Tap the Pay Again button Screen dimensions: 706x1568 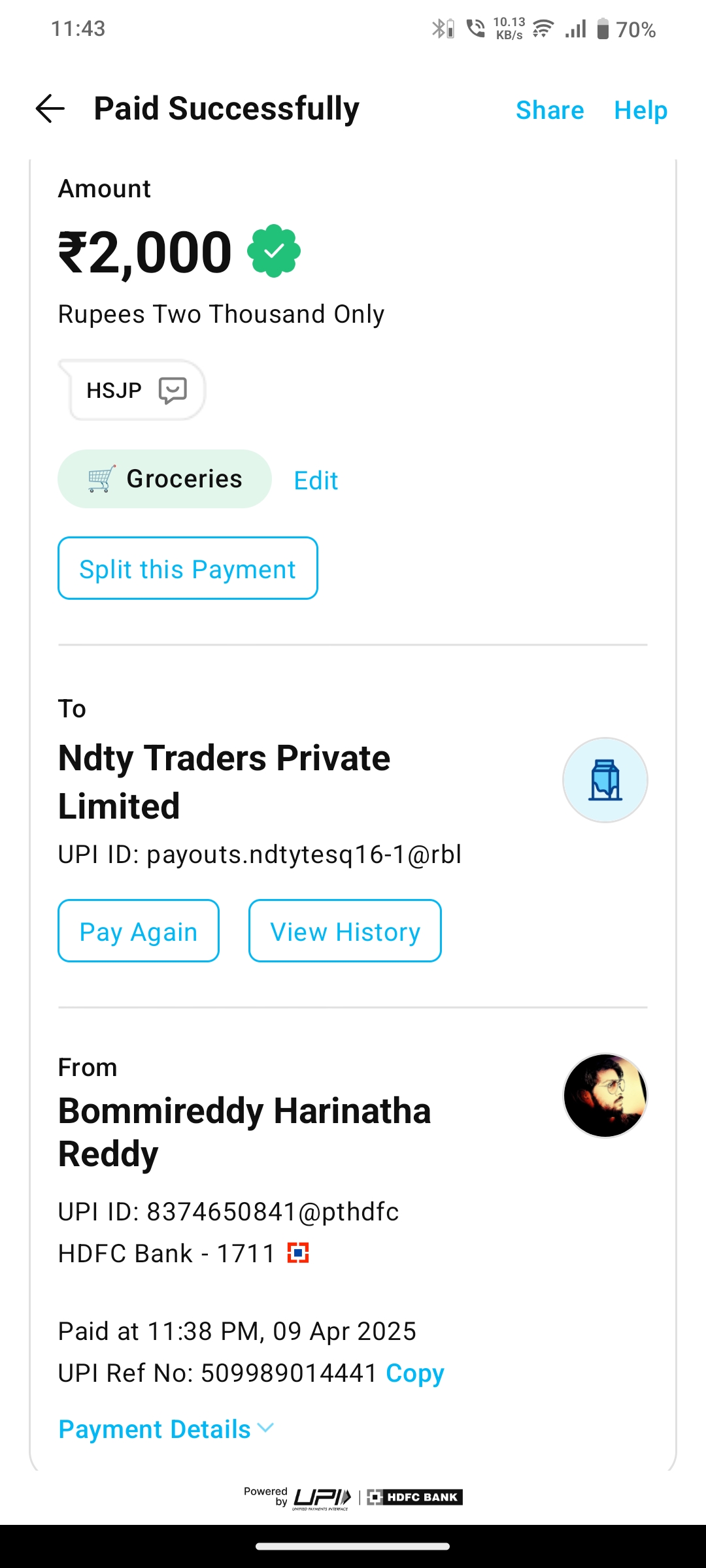(x=139, y=931)
